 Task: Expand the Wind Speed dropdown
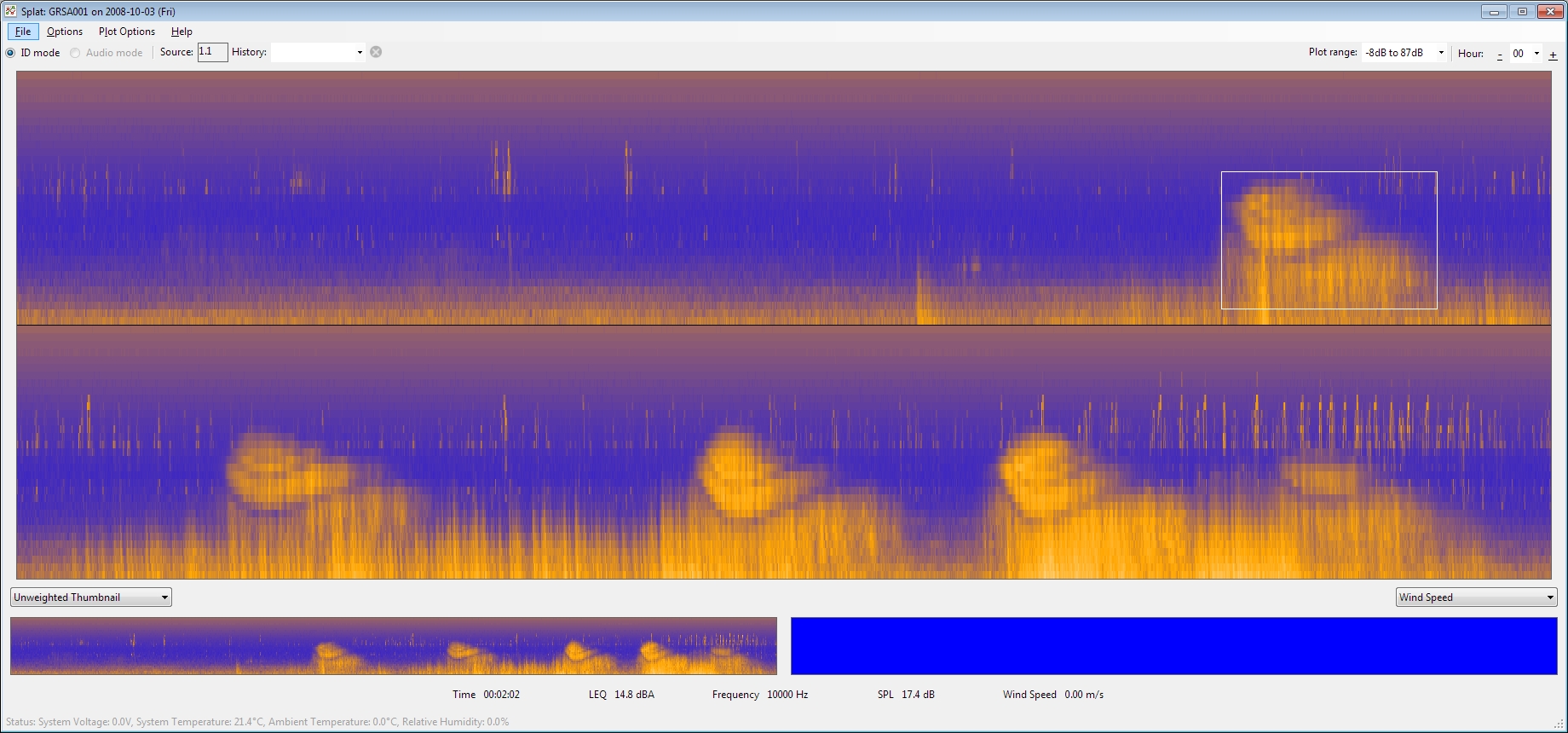pos(1476,597)
